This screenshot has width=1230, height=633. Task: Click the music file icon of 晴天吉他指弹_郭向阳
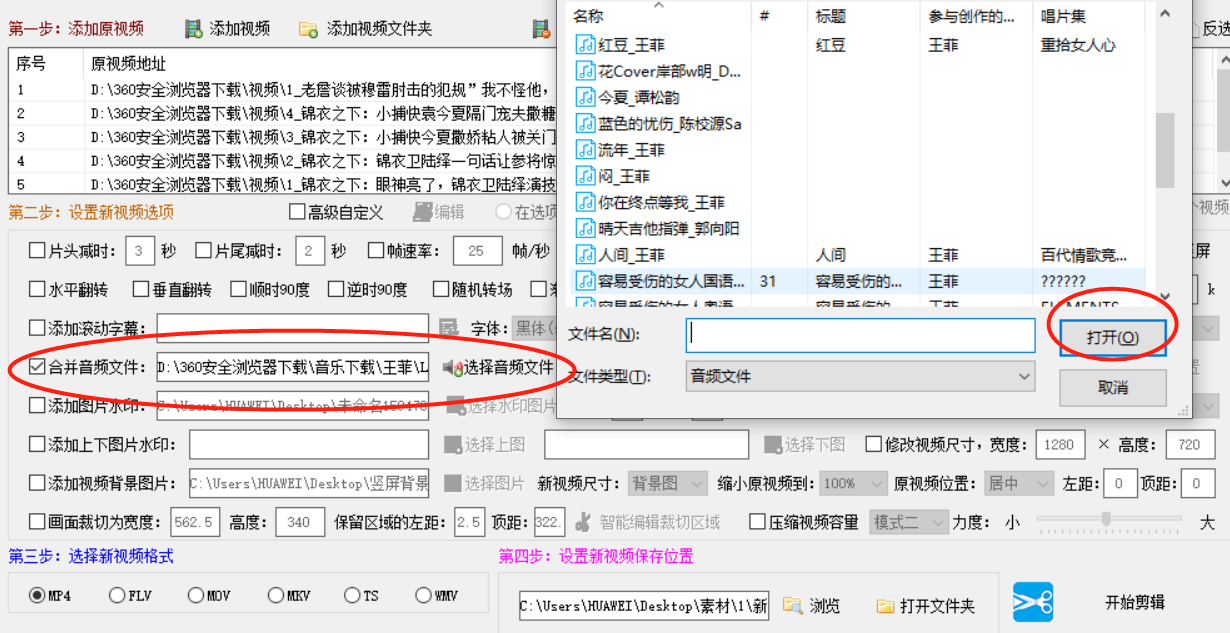click(x=585, y=228)
